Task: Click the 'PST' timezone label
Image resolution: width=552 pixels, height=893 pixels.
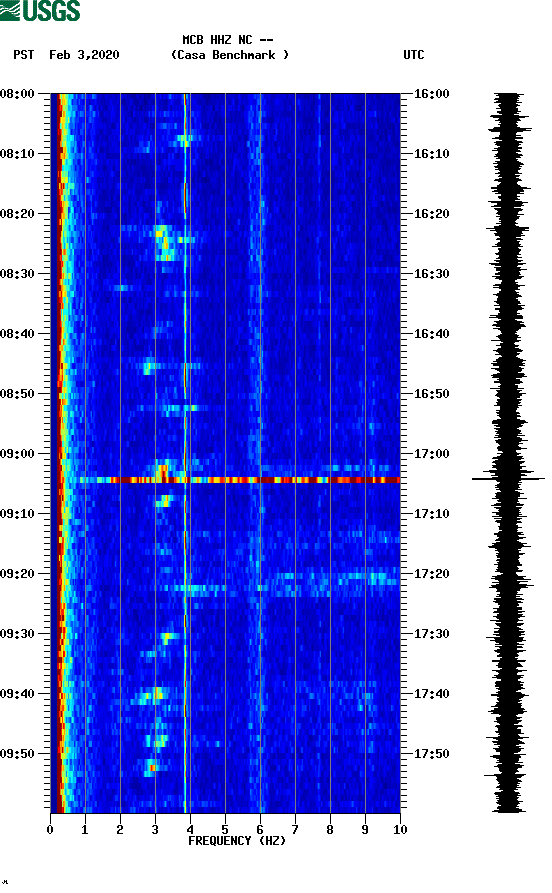Action: 23,55
